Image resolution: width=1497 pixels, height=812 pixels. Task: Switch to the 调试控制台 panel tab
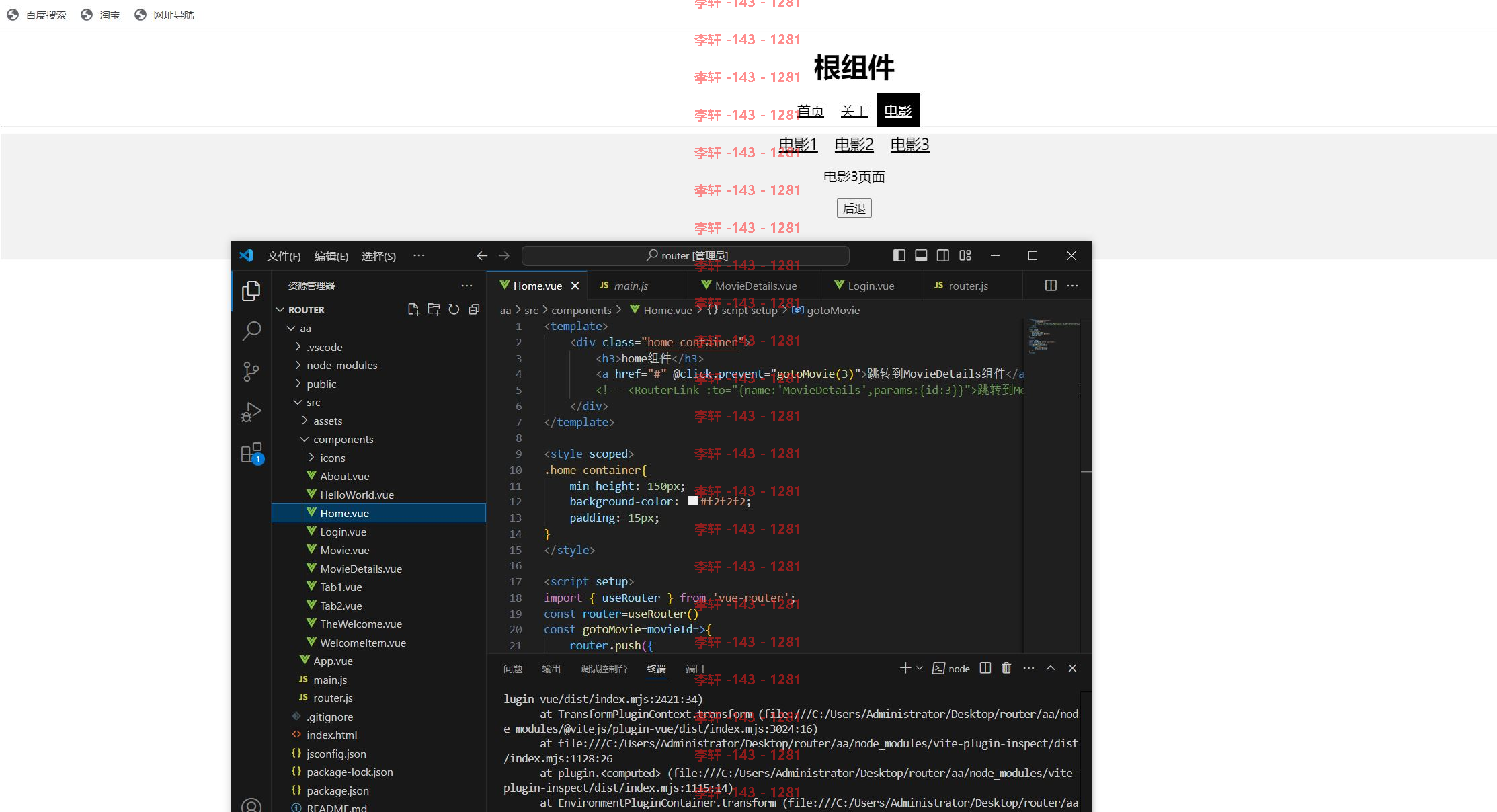click(x=604, y=669)
